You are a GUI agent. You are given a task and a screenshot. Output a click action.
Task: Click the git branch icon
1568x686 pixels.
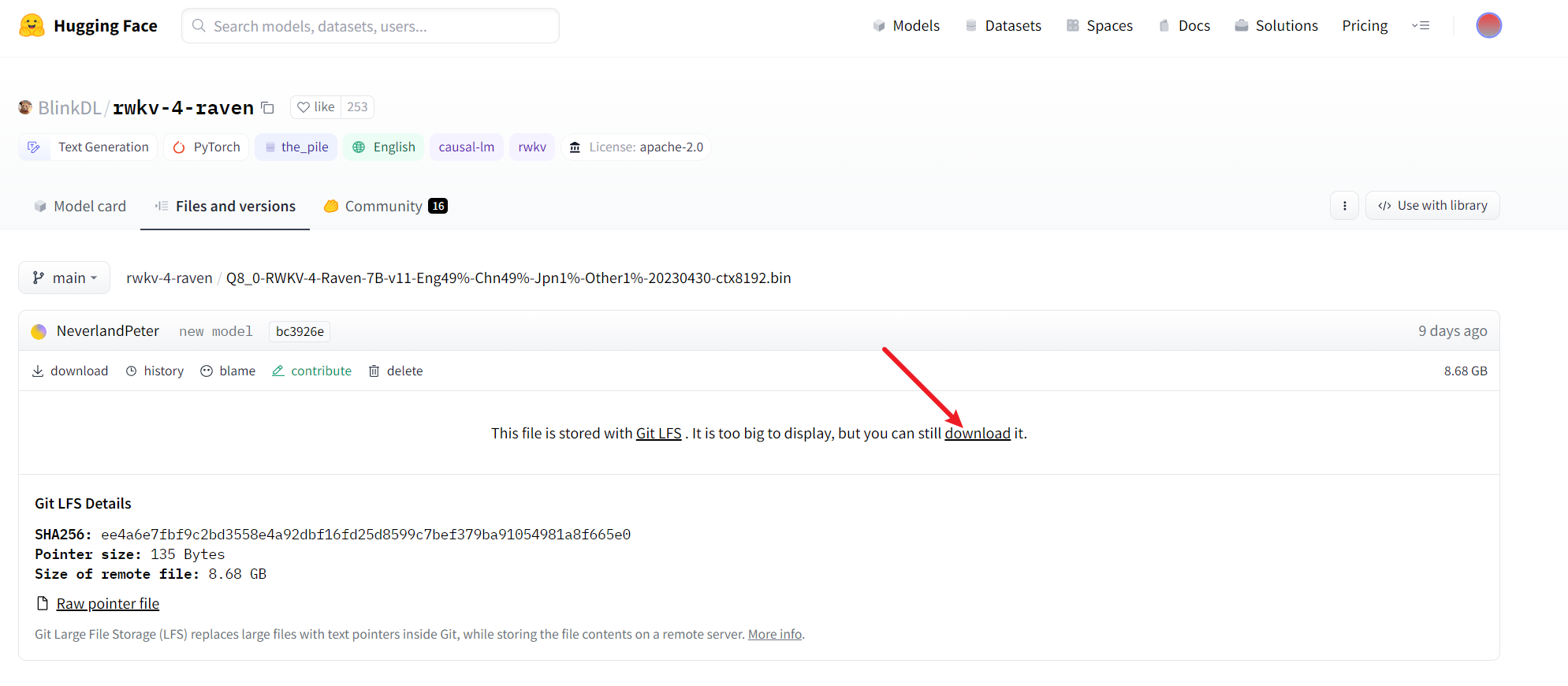(38, 278)
